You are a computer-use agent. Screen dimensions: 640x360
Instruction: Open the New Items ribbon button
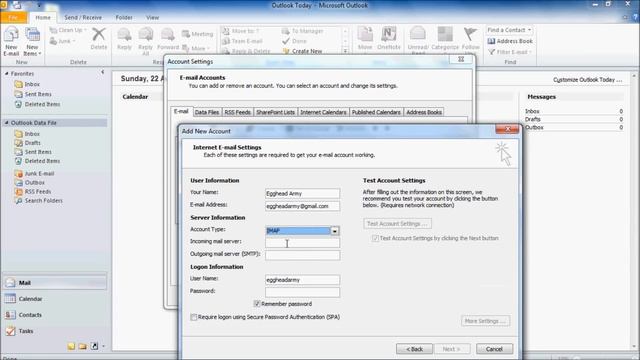(x=32, y=41)
